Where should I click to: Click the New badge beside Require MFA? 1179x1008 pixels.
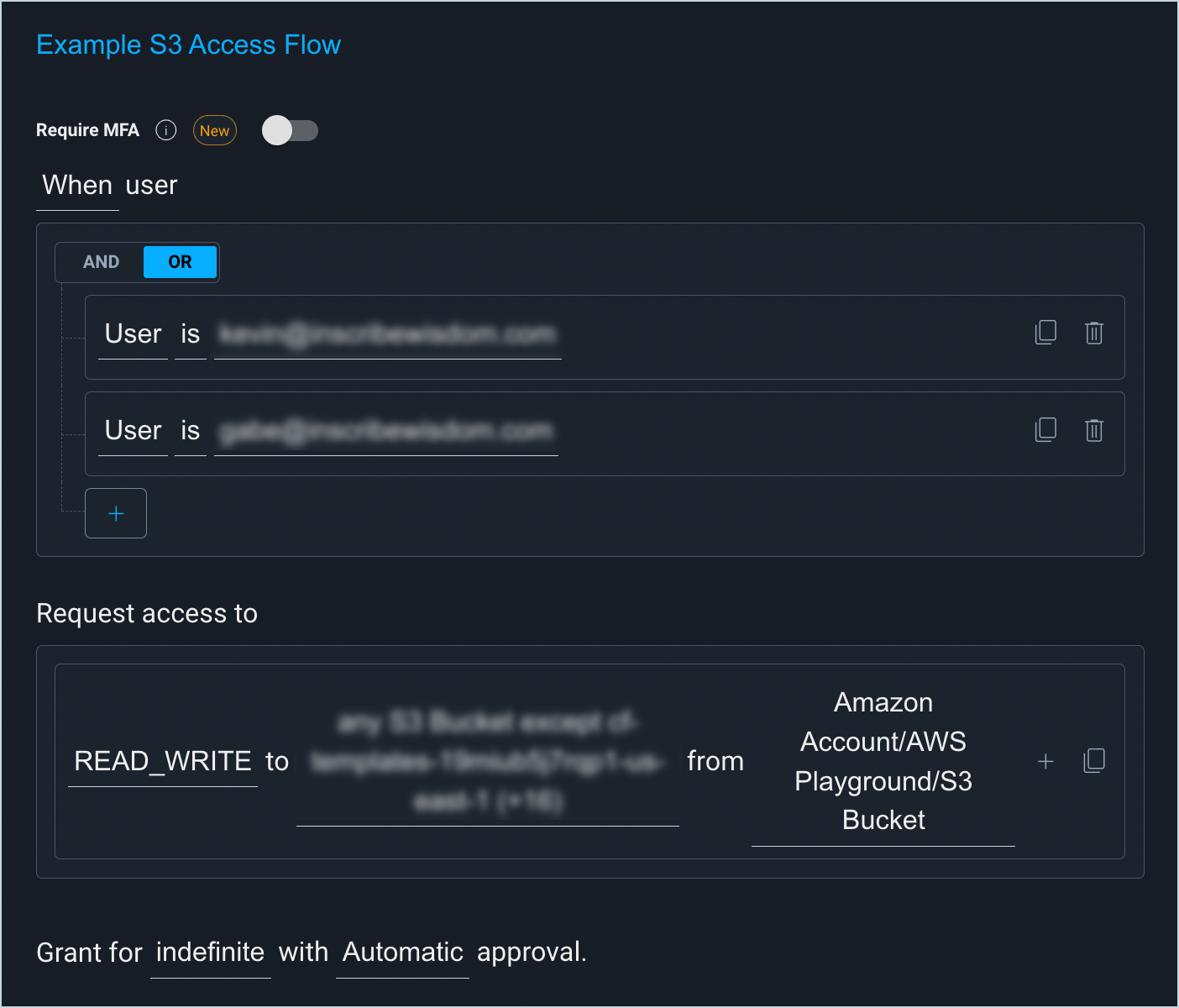click(214, 130)
